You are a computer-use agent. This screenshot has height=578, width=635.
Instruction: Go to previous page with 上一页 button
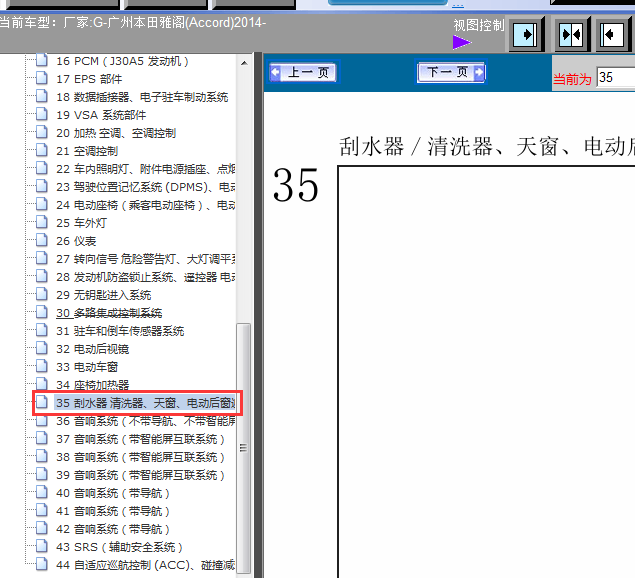pos(303,73)
